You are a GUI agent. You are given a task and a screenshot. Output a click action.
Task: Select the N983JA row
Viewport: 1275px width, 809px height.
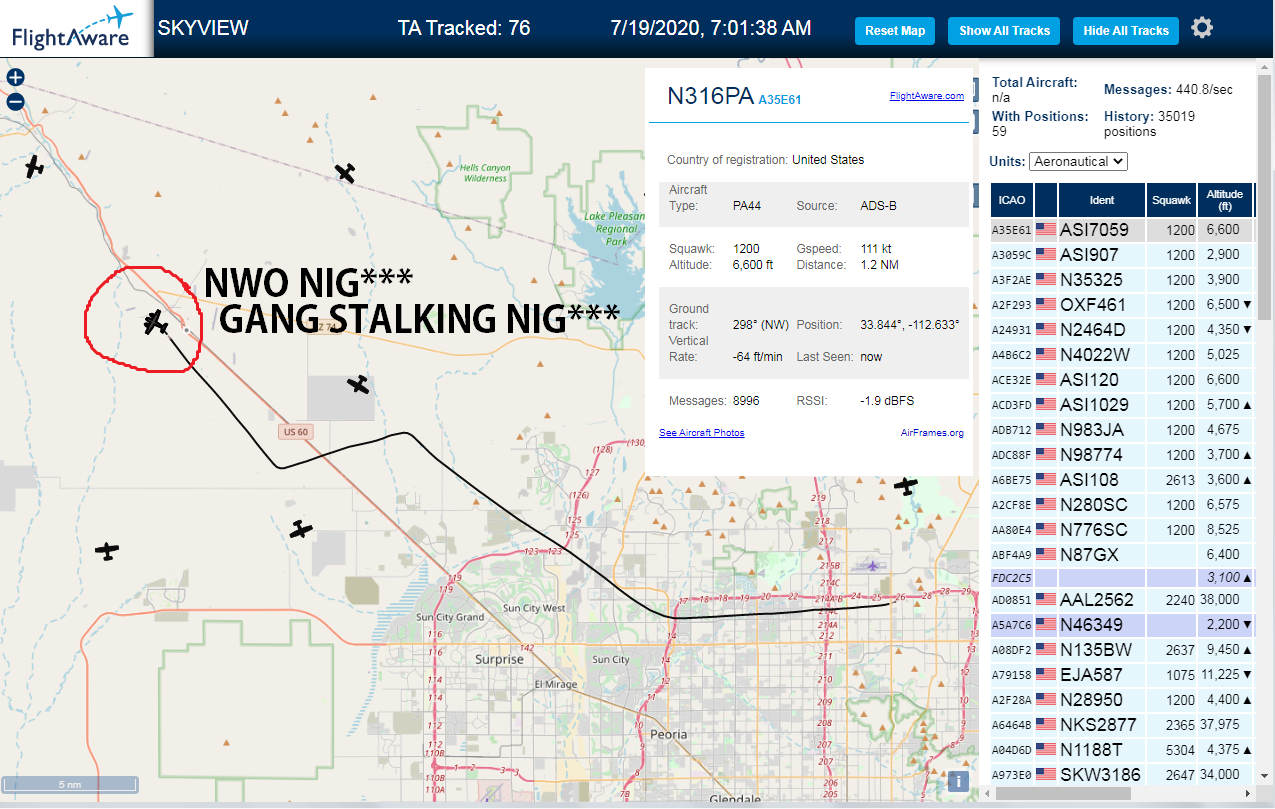pyautogui.click(x=1122, y=430)
